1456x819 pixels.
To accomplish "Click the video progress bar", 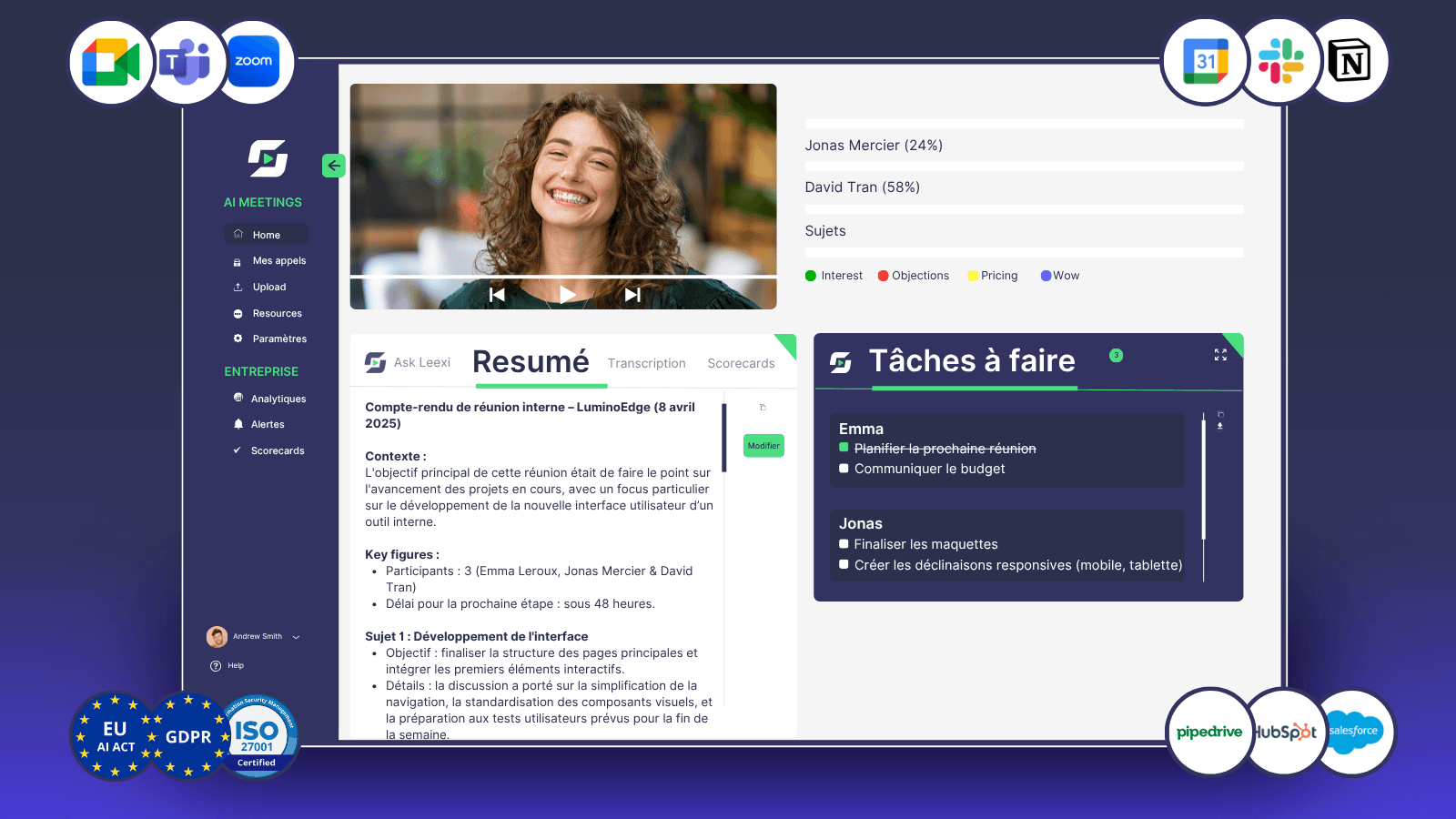I will pyautogui.click(x=563, y=276).
